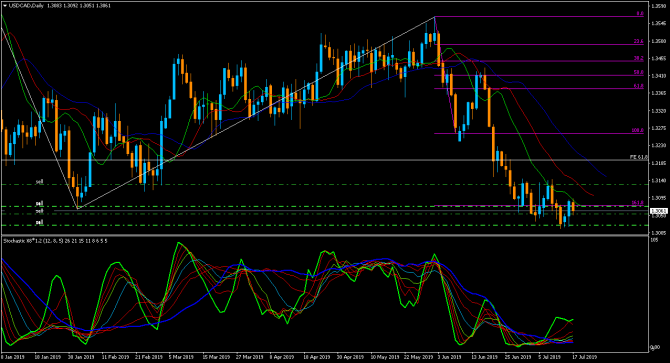Click the 3 Jun 2019 date marker

[x=450, y=357]
